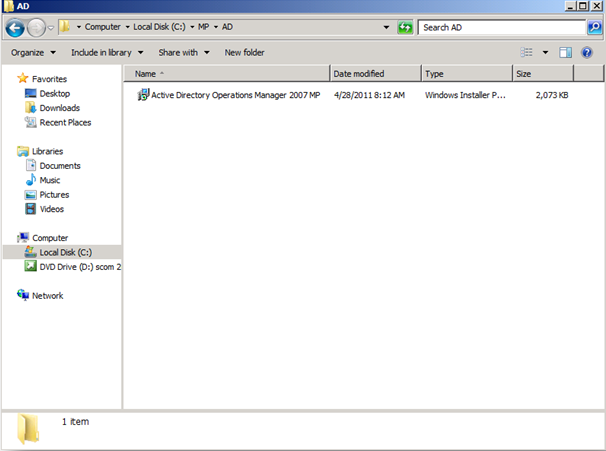Select Network in the navigation pane
Image resolution: width=606 pixels, height=451 pixels.
[48, 296]
